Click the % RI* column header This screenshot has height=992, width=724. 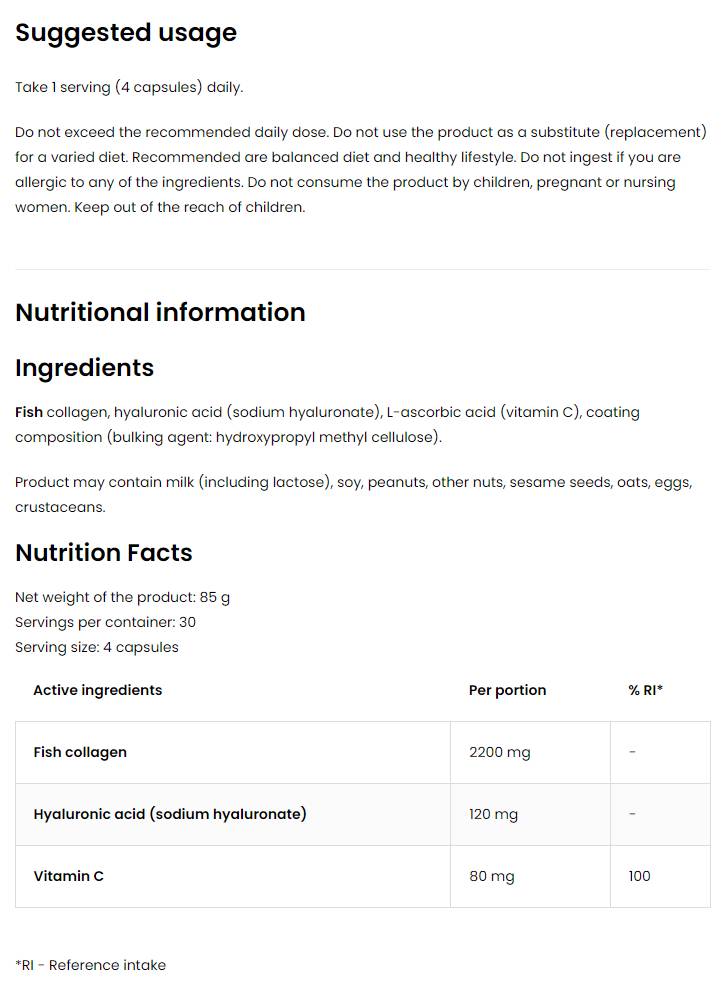(x=645, y=690)
